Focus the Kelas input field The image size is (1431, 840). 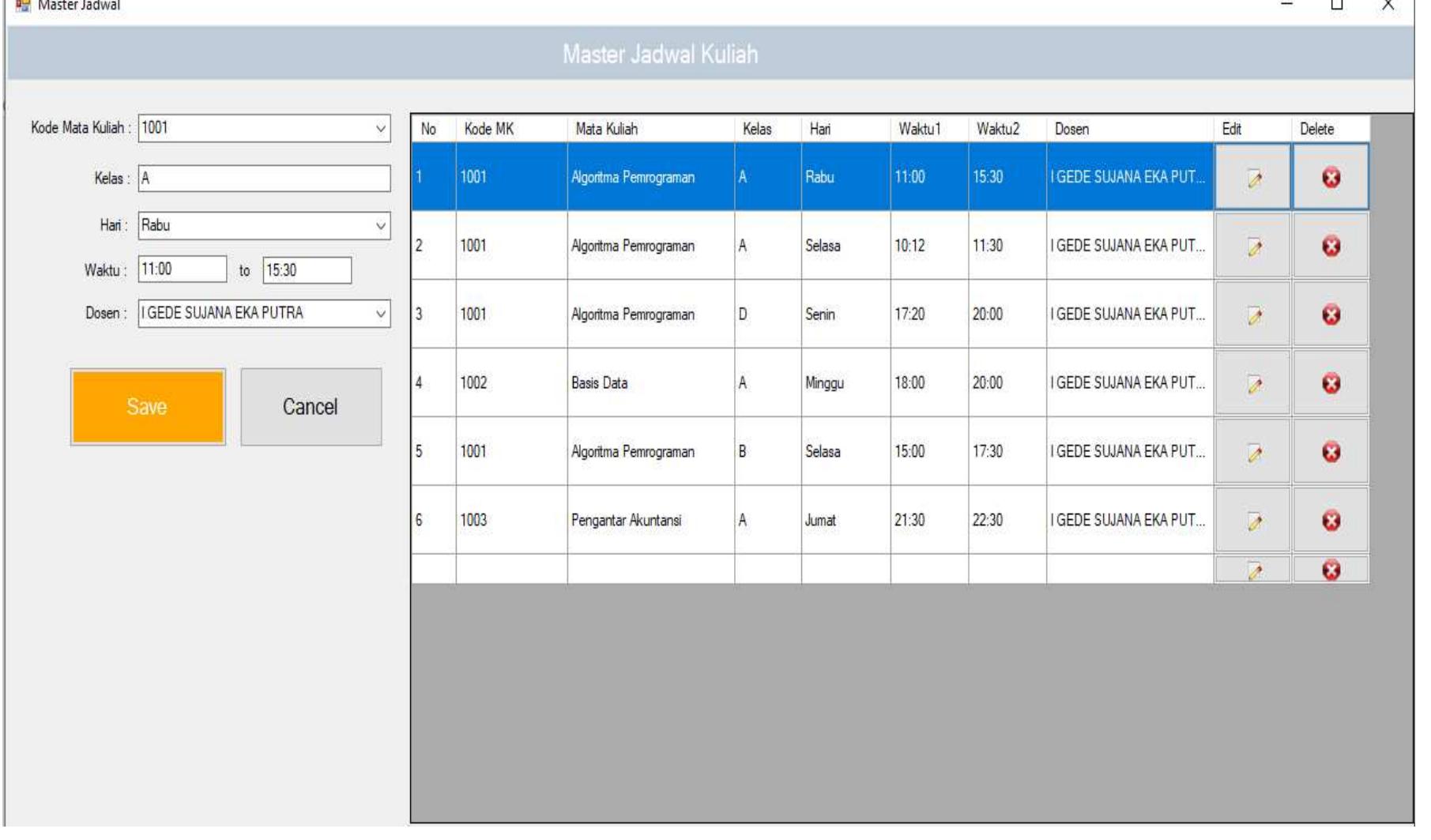click(x=265, y=179)
